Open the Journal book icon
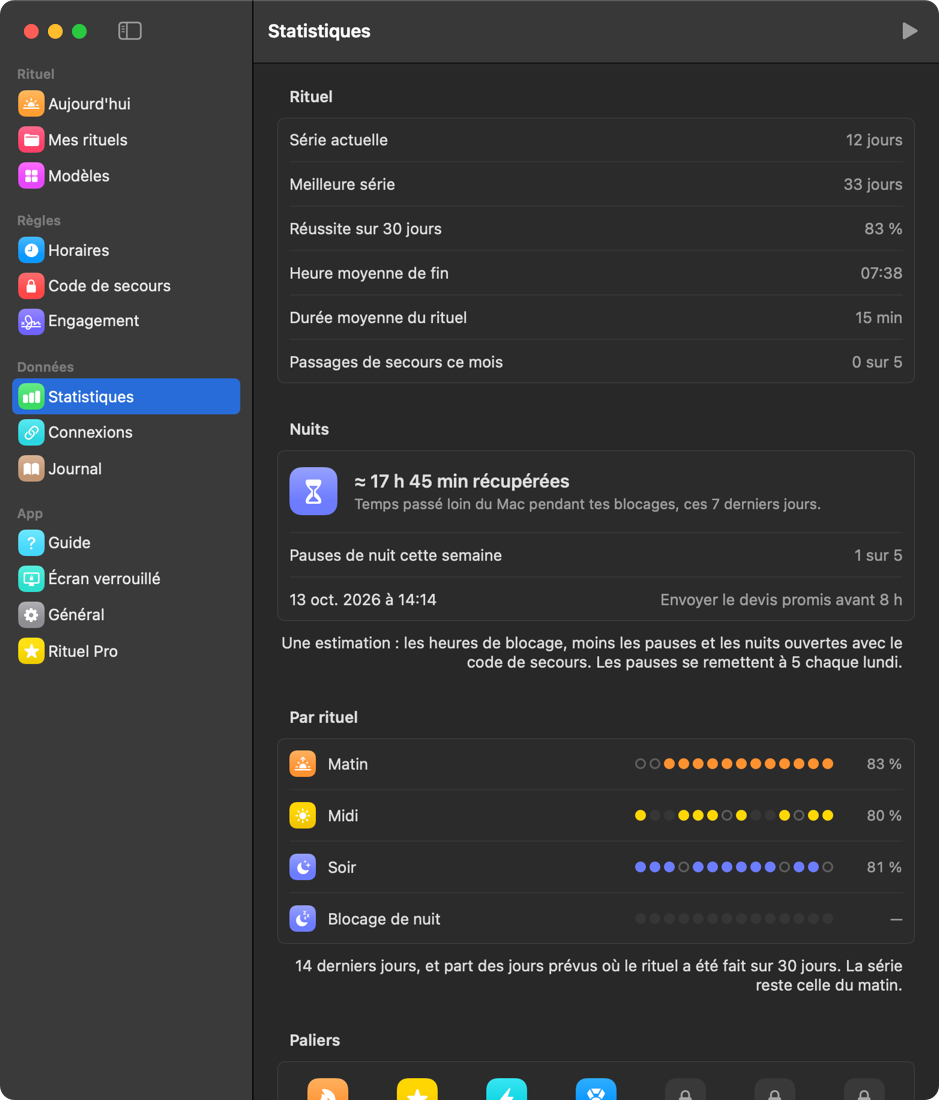The image size is (939, 1100). [x=31, y=469]
